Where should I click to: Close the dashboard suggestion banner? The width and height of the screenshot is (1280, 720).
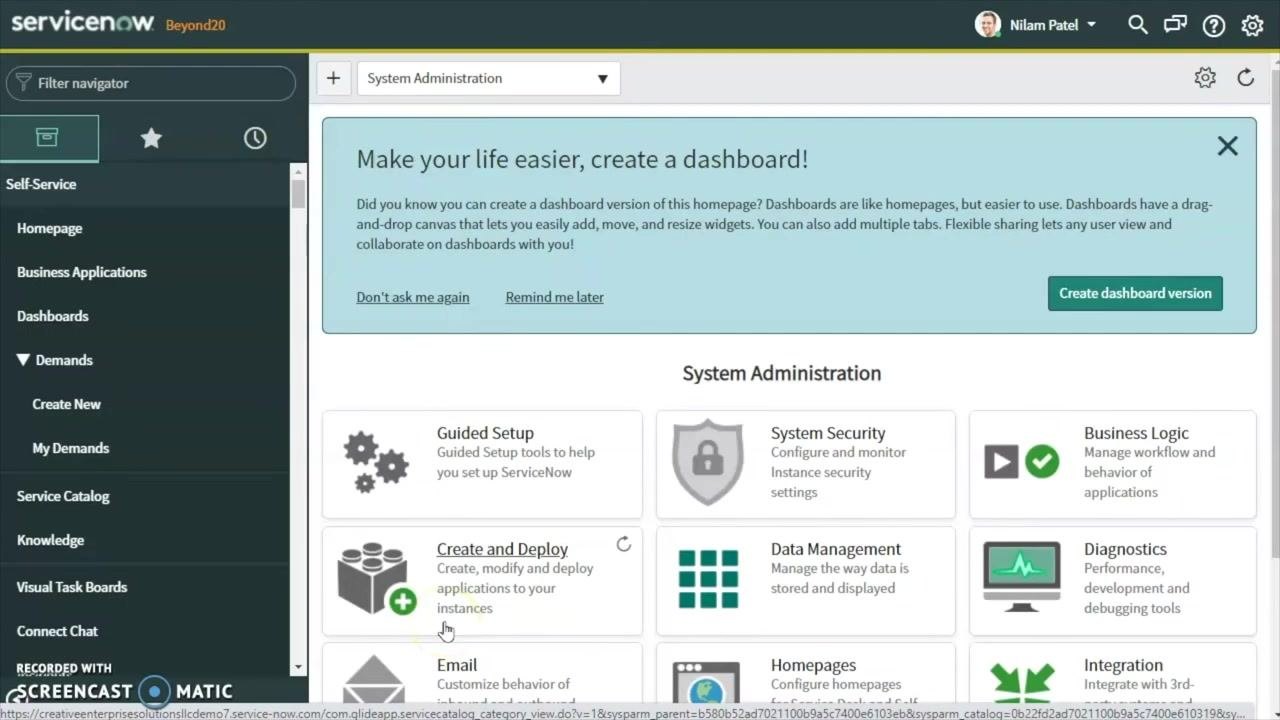tap(1227, 146)
